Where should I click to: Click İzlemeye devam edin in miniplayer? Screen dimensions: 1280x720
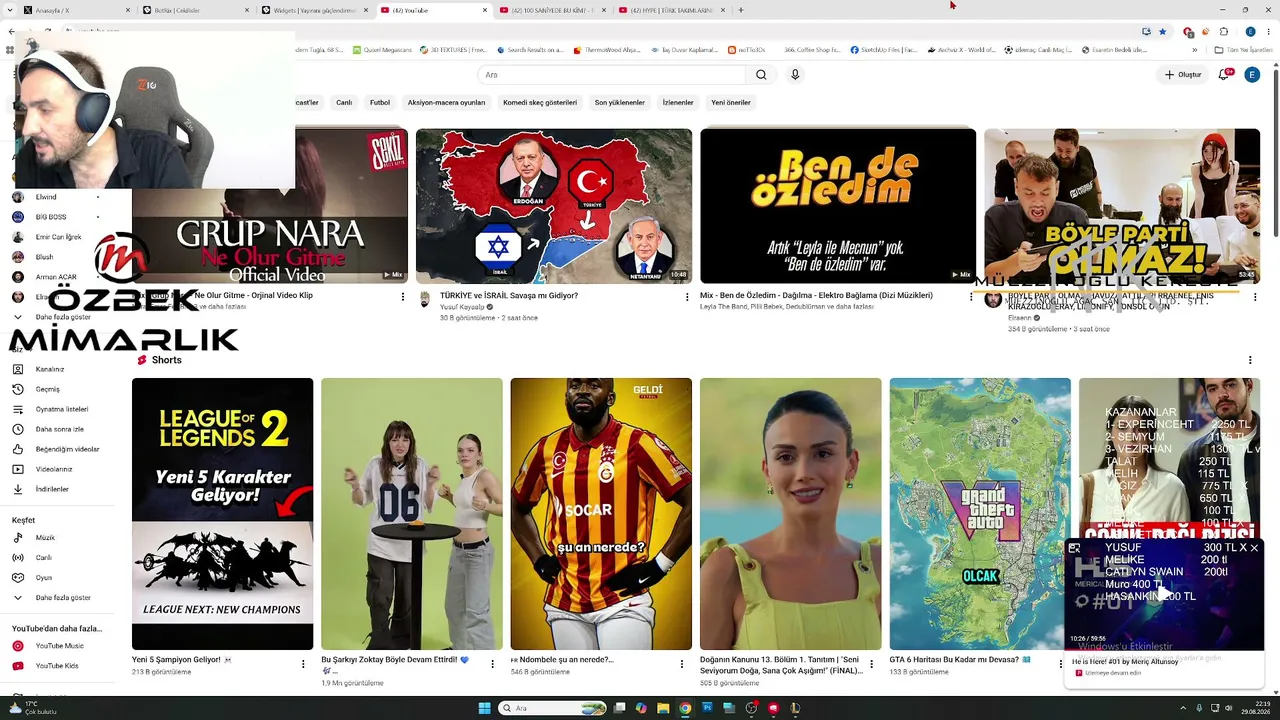click(1110, 673)
